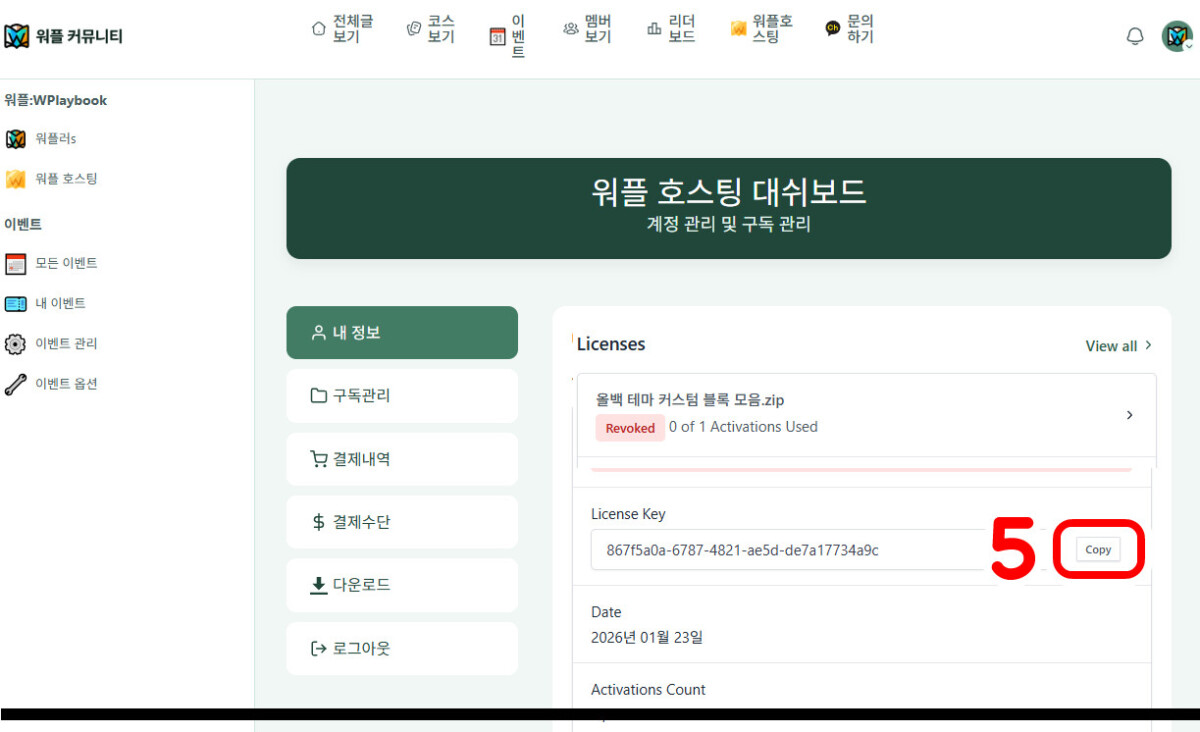Click the Licenses section heading
The height and width of the screenshot is (732, 1200).
click(x=611, y=344)
